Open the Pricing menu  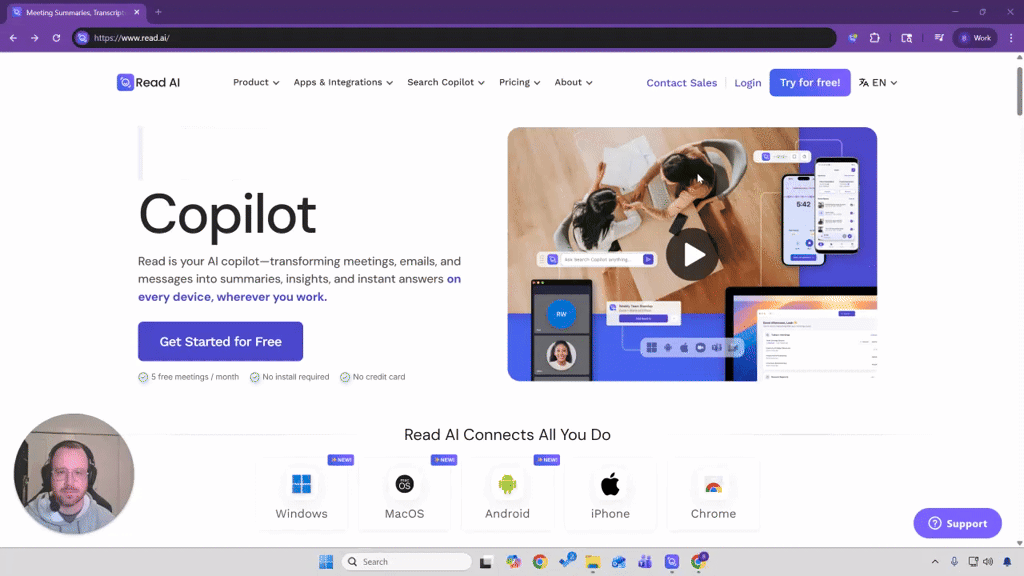[x=519, y=83]
